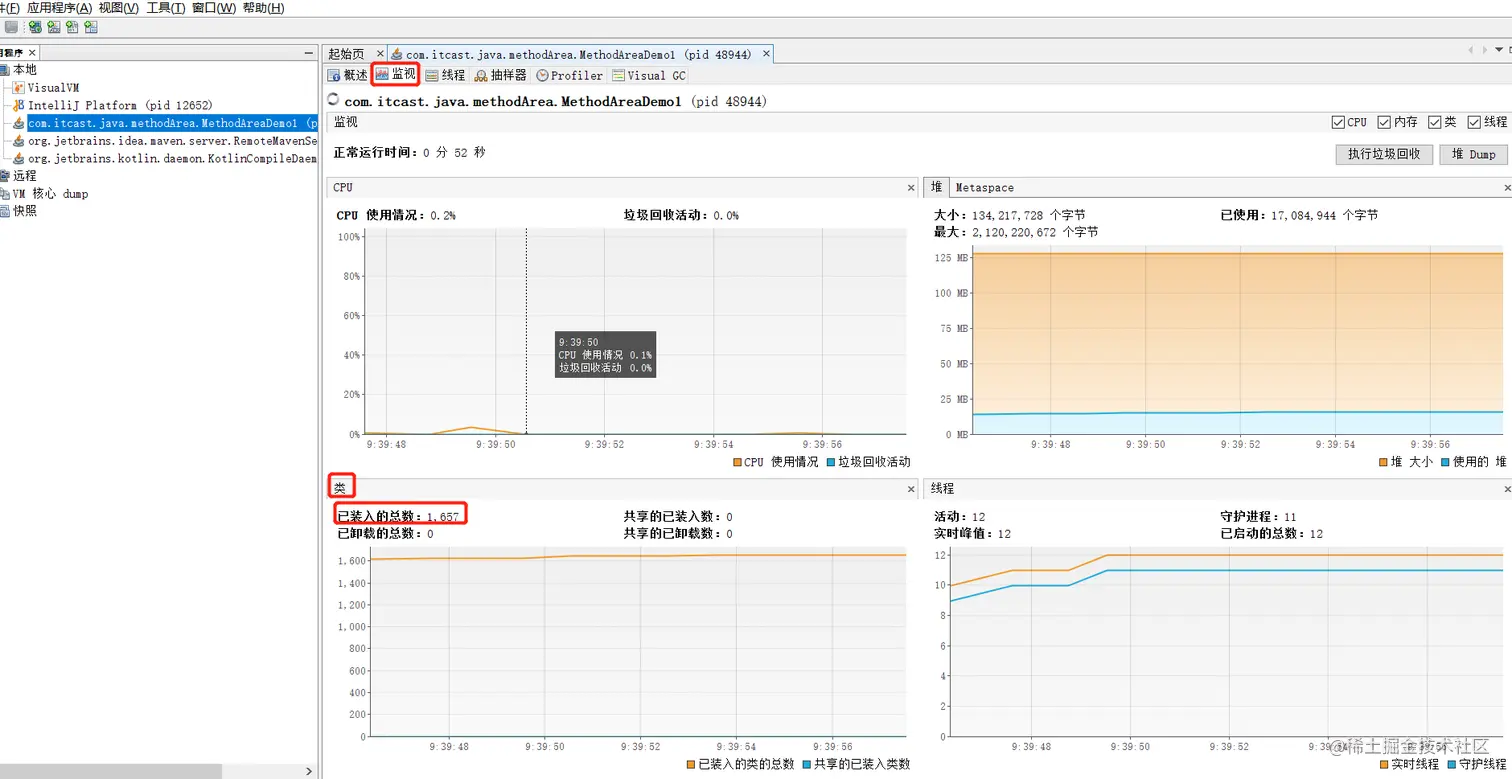Click the 远程 (Remote) network icon
1512x779 pixels.
(x=5, y=176)
